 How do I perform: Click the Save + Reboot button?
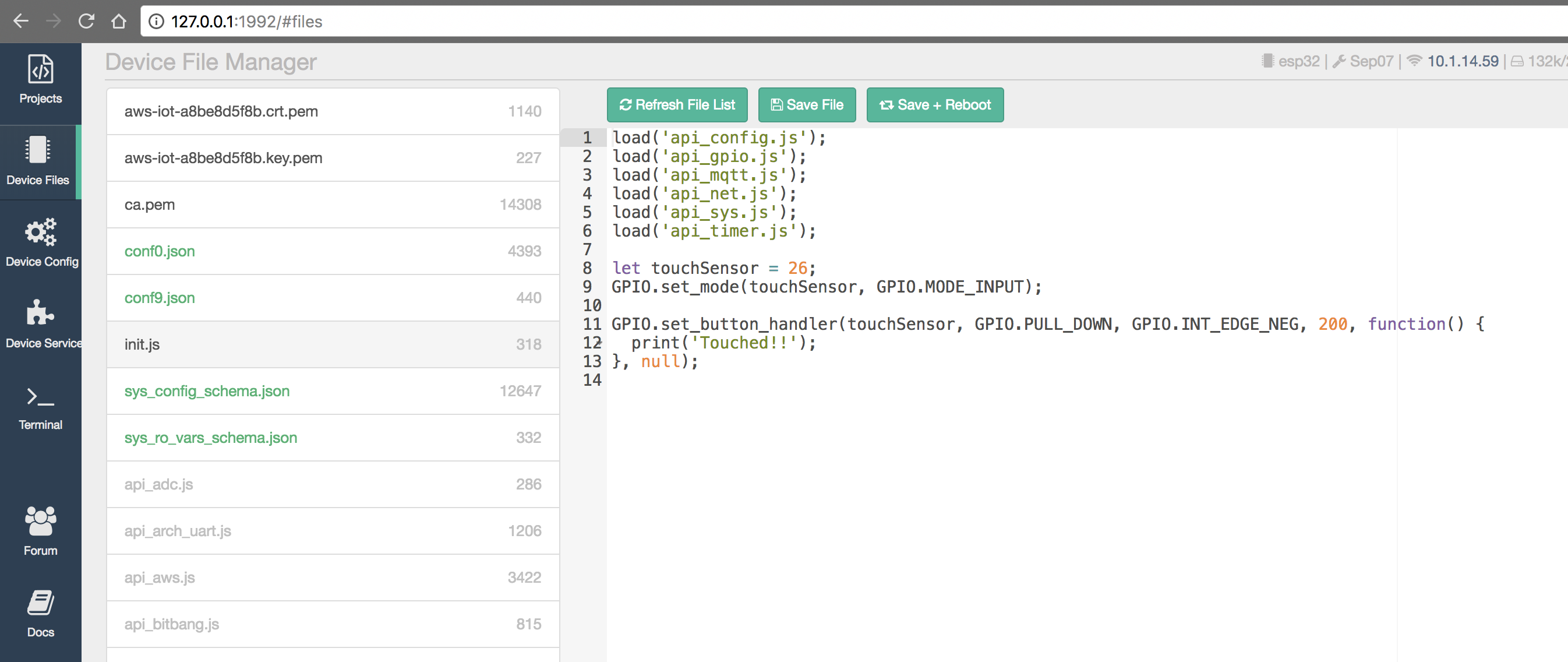935,104
